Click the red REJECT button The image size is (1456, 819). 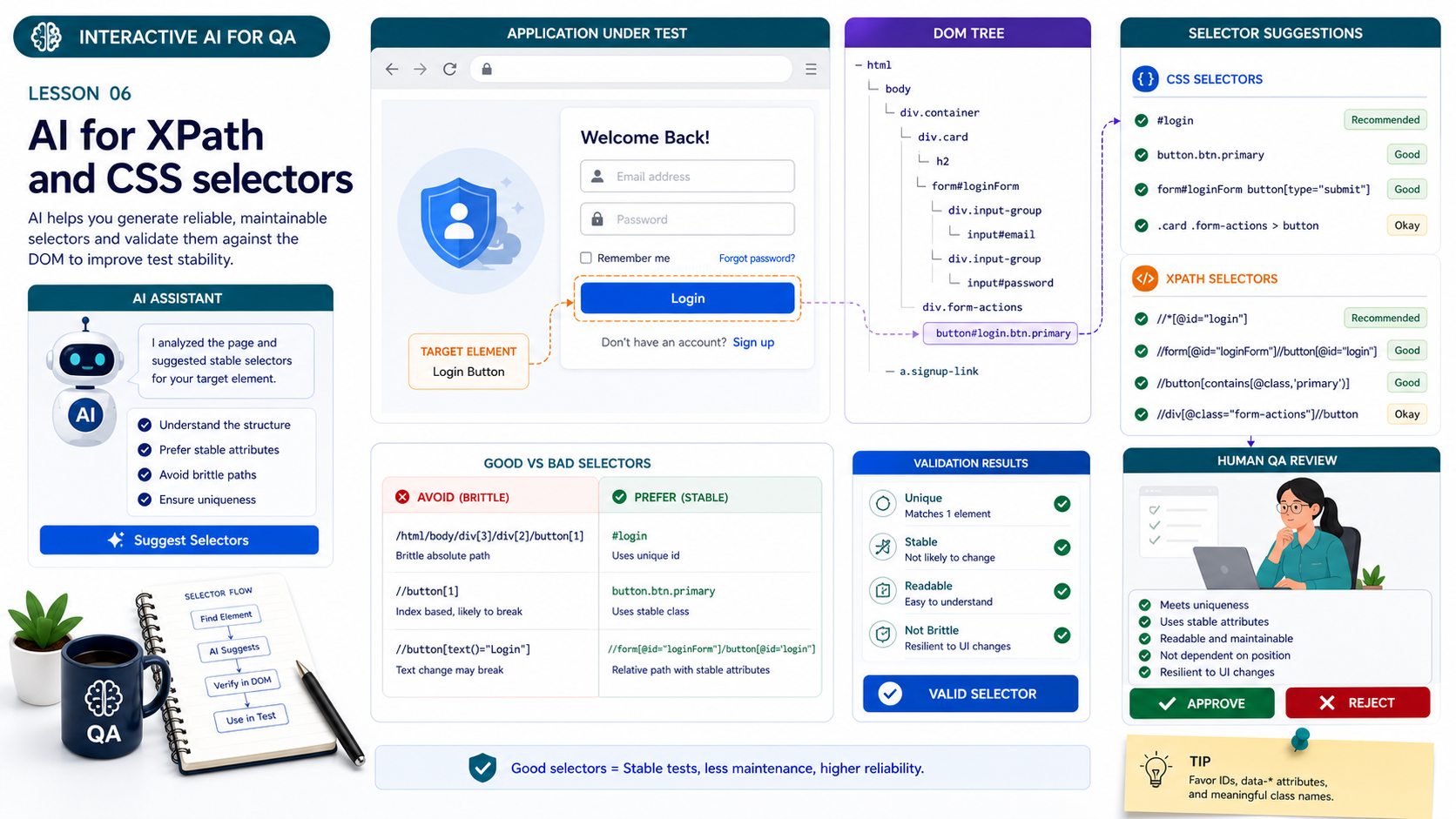(1358, 702)
